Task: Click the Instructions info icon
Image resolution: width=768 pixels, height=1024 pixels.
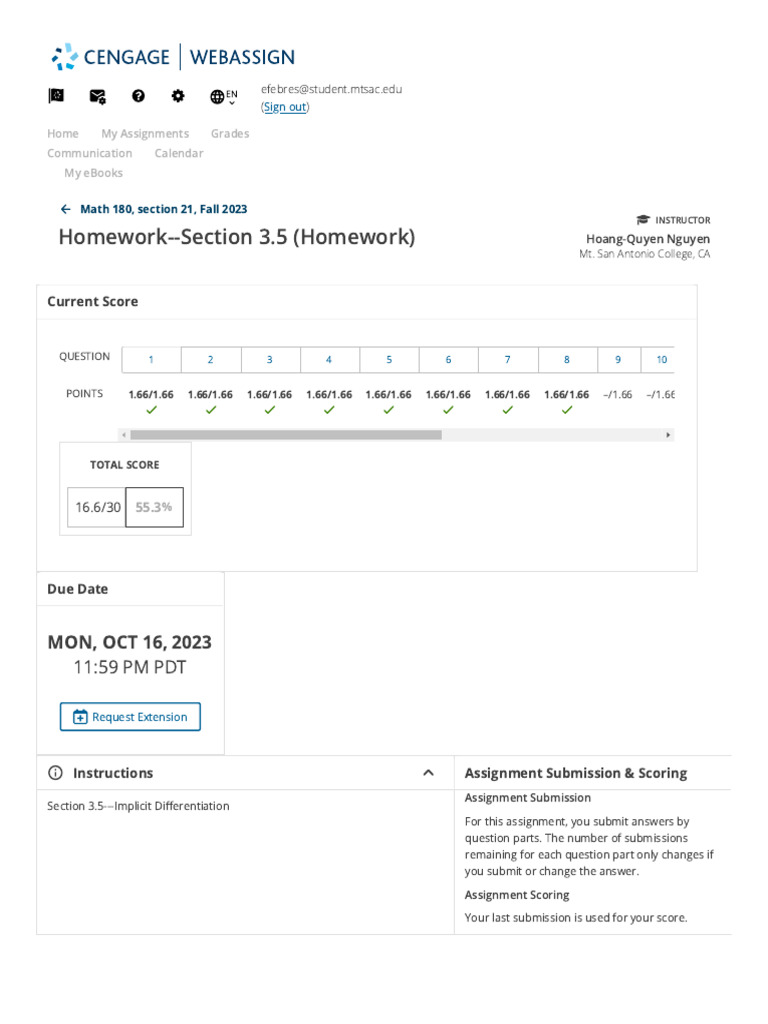Action: 55,773
